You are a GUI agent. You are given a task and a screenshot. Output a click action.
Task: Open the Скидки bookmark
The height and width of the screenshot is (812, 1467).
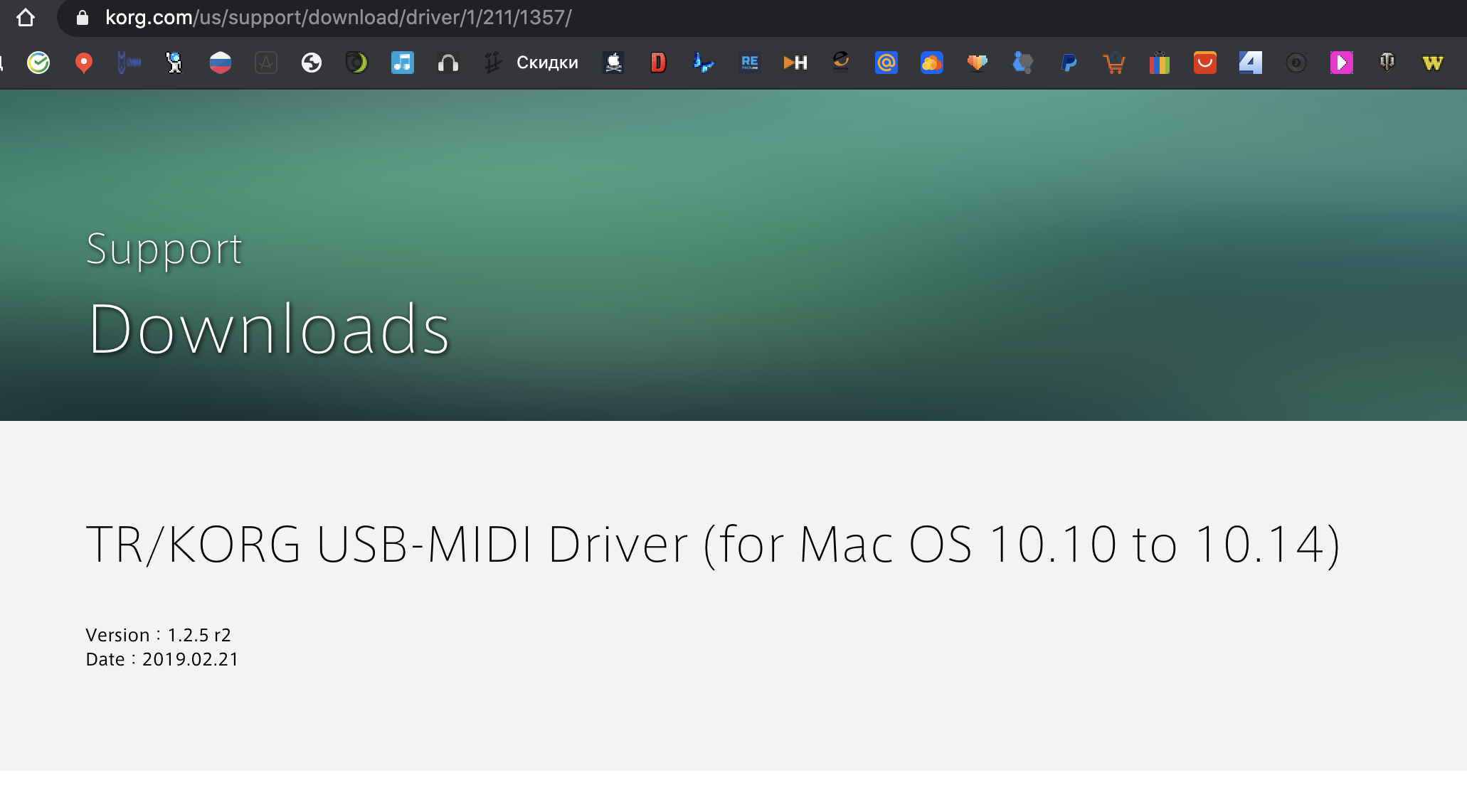click(531, 63)
